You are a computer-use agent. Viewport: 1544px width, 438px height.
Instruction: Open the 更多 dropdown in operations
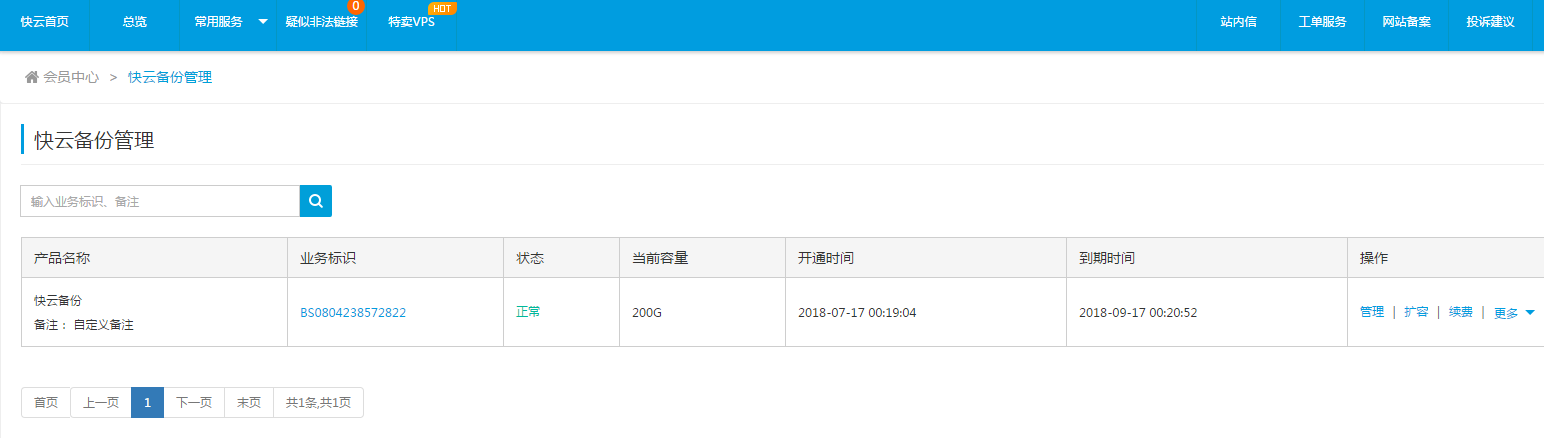[x=1514, y=313]
